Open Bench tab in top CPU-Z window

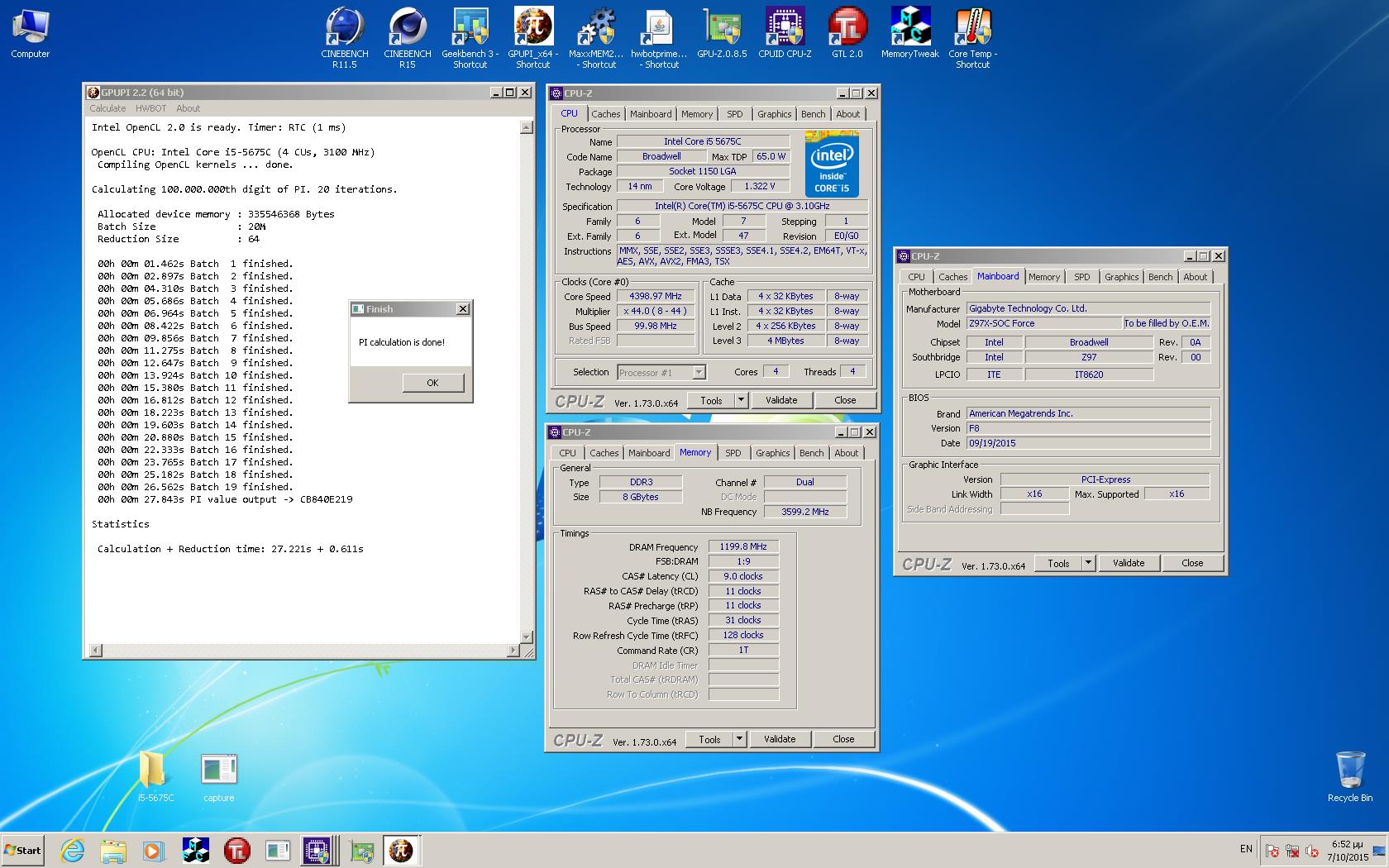click(x=813, y=114)
